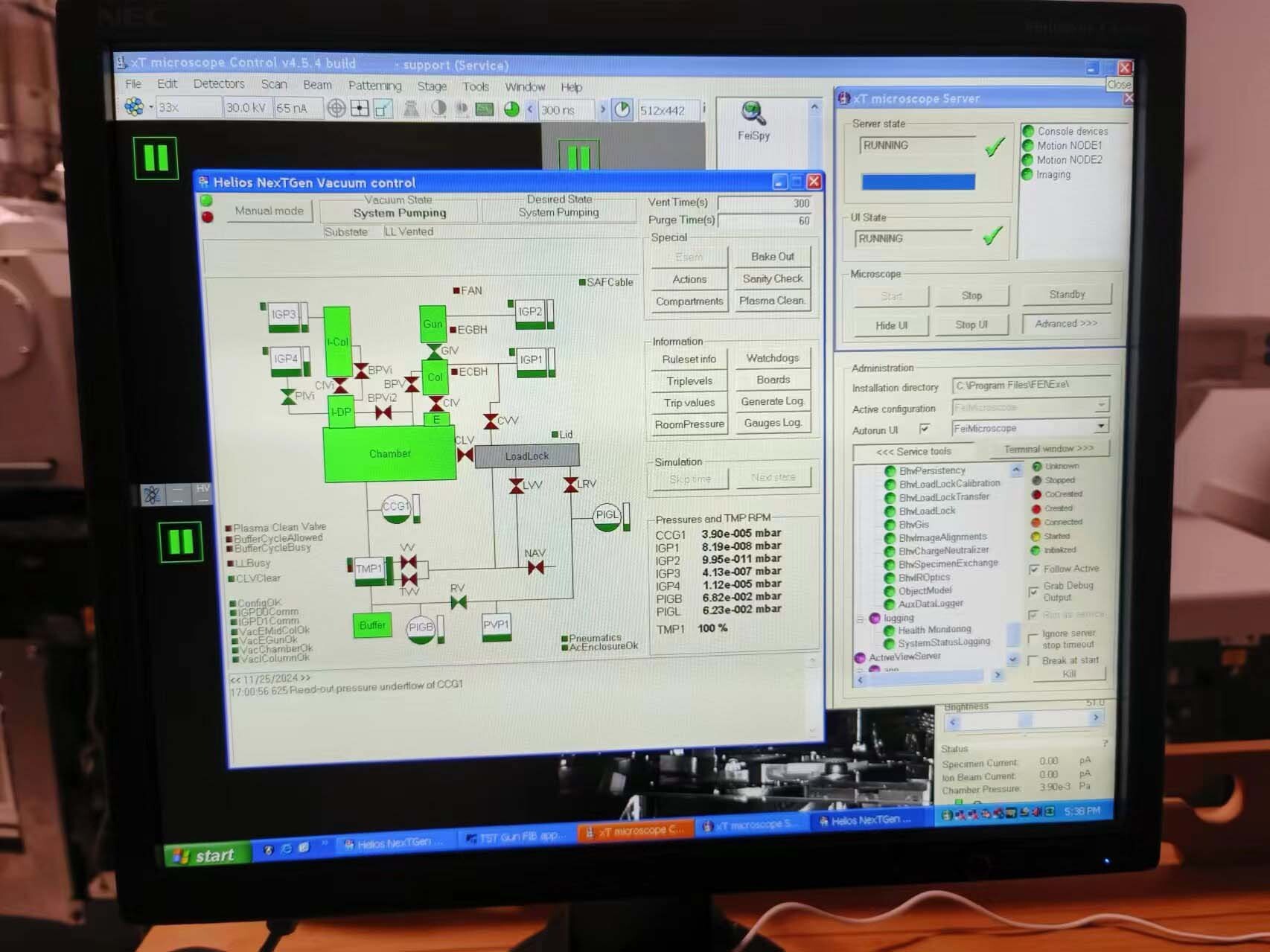Viewport: 1270px width, 952px height.
Task: Click the atom-cluster icon in the main toolbar
Action: click(x=134, y=107)
